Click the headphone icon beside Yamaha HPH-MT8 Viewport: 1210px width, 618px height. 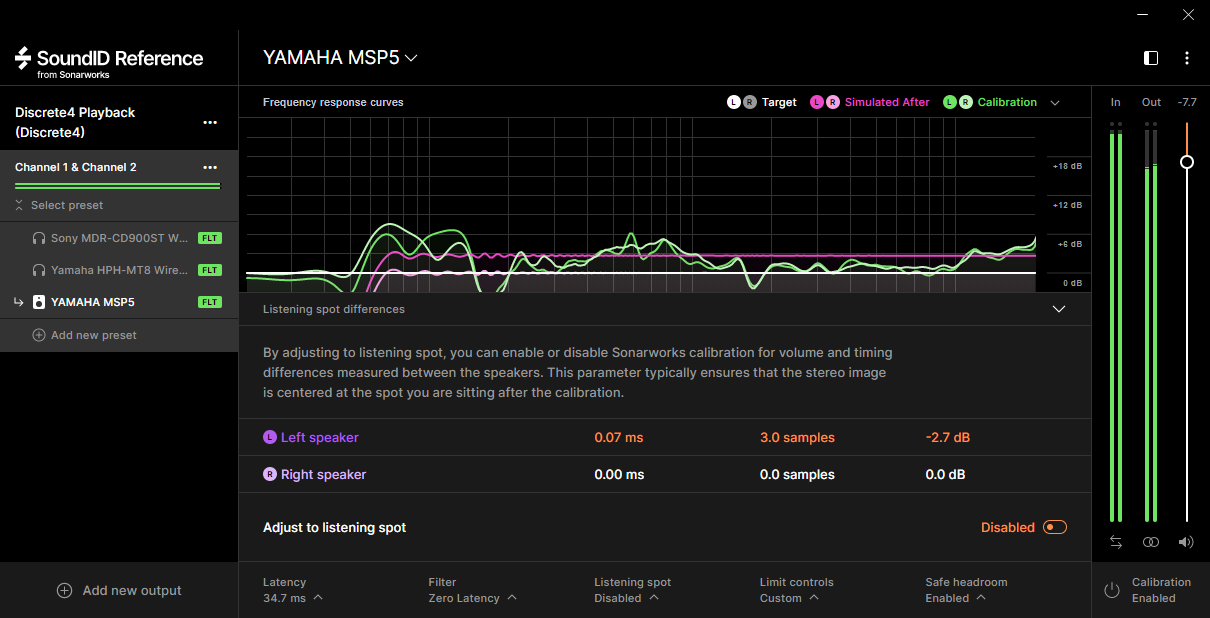(39, 270)
